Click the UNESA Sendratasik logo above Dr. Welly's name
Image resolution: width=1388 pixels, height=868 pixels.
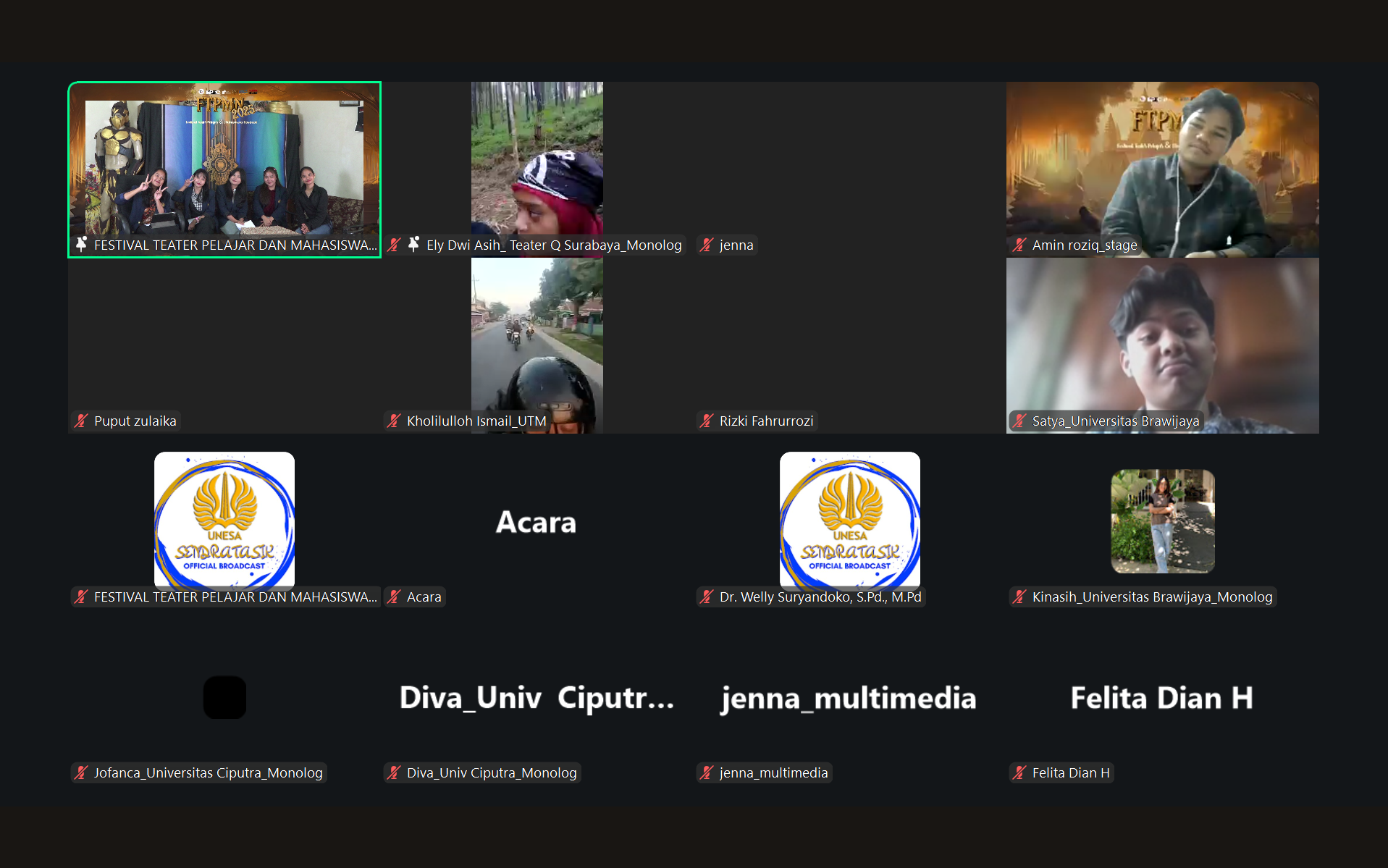[849, 519]
